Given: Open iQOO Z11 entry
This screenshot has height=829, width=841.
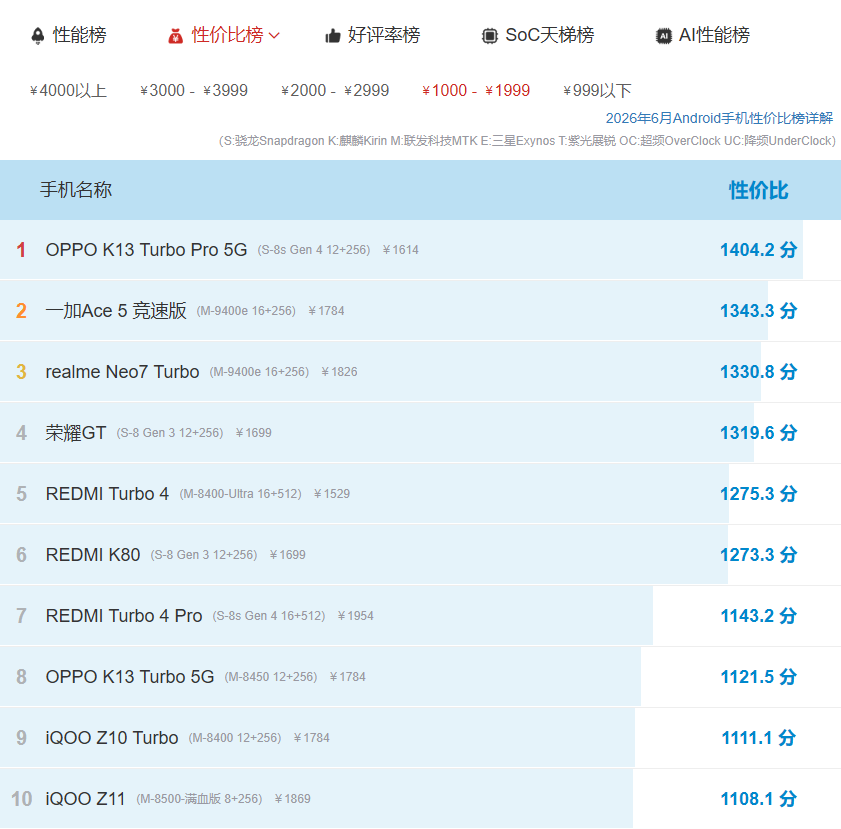Looking at the screenshot, I should coord(85,799).
